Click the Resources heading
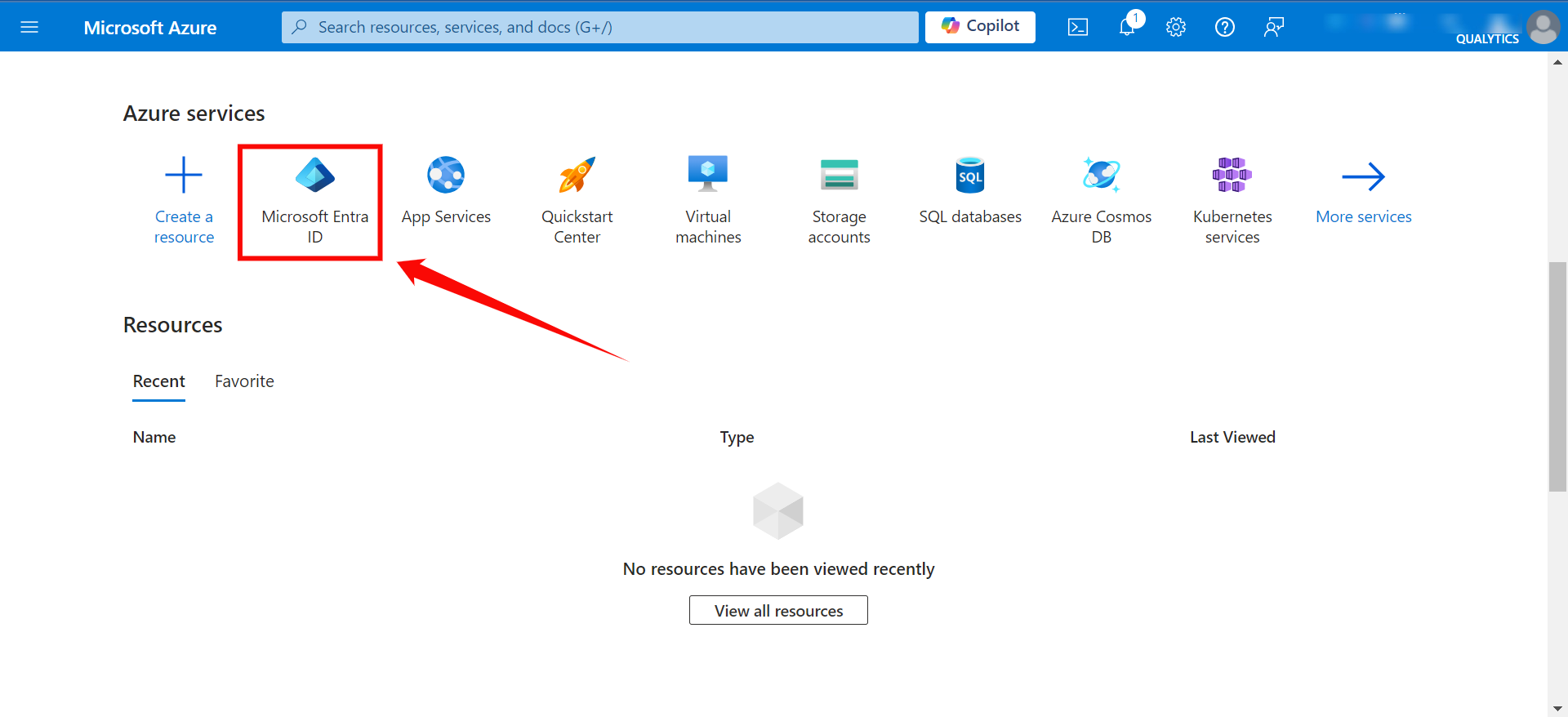1568x717 pixels. [173, 325]
